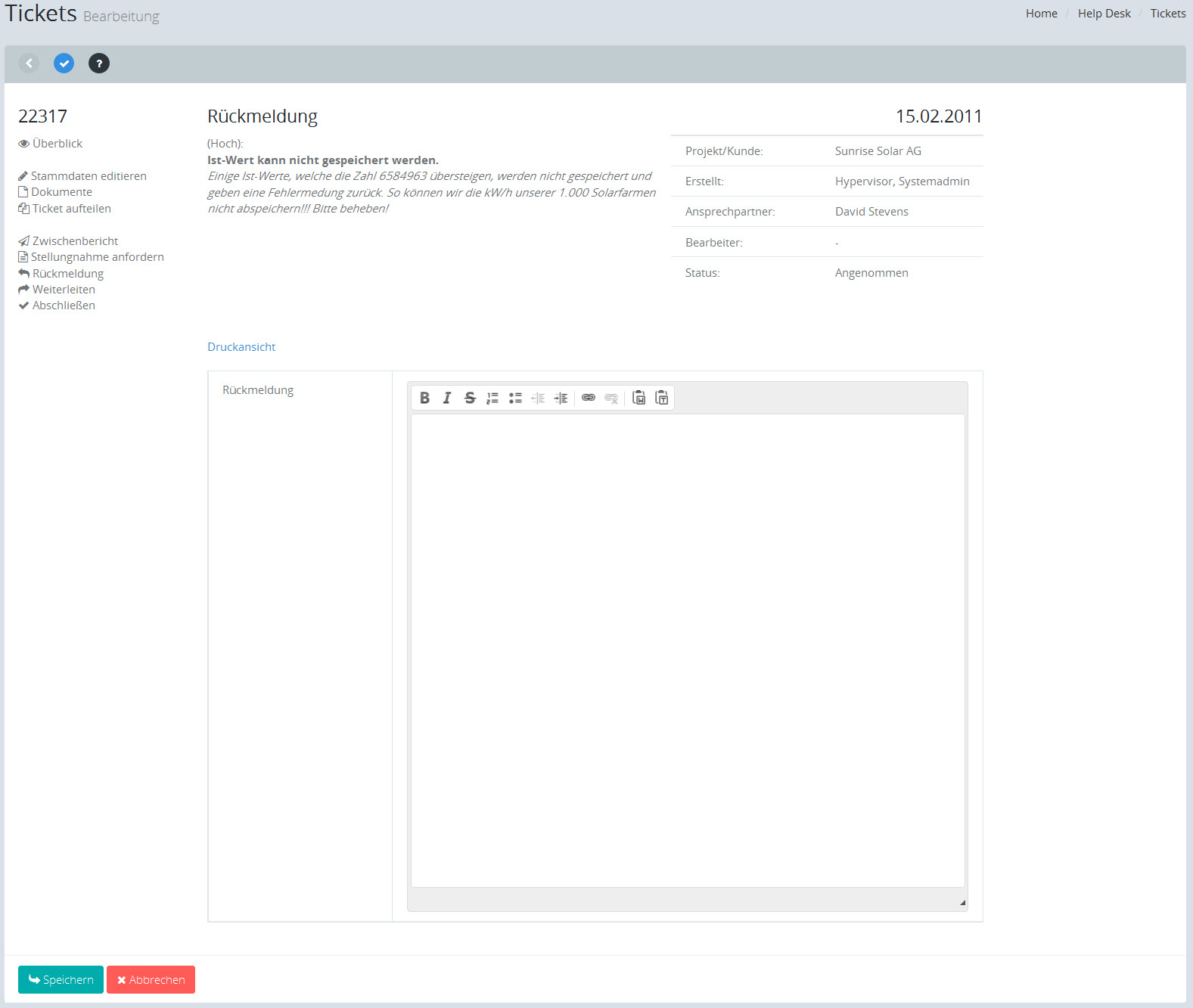
Task: Toggle italic formatting in the editor
Action: (x=447, y=398)
